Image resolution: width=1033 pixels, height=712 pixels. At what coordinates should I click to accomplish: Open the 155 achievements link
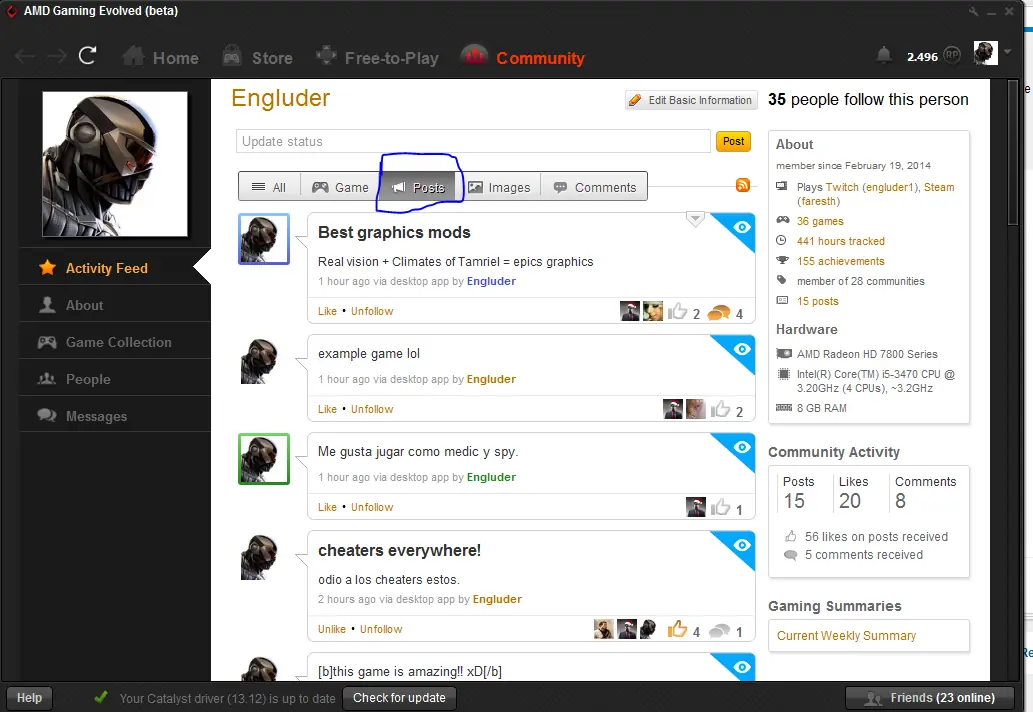point(841,261)
